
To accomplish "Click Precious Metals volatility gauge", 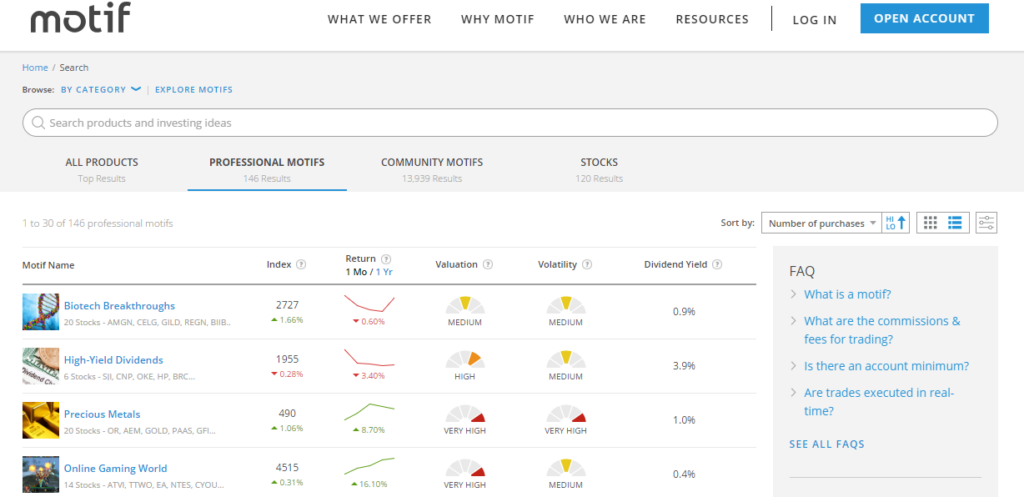I will (x=566, y=413).
